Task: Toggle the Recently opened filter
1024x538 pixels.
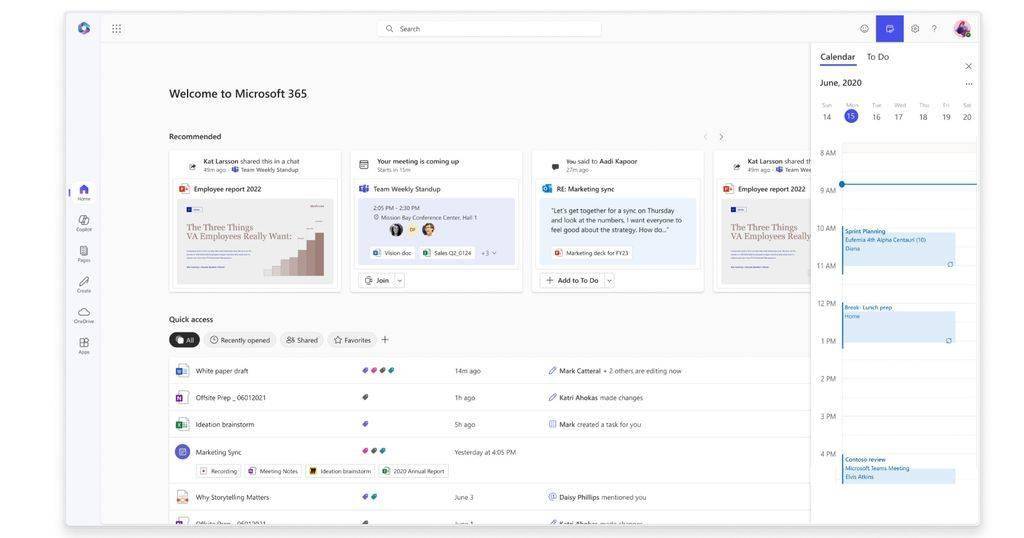Action: click(x=240, y=340)
